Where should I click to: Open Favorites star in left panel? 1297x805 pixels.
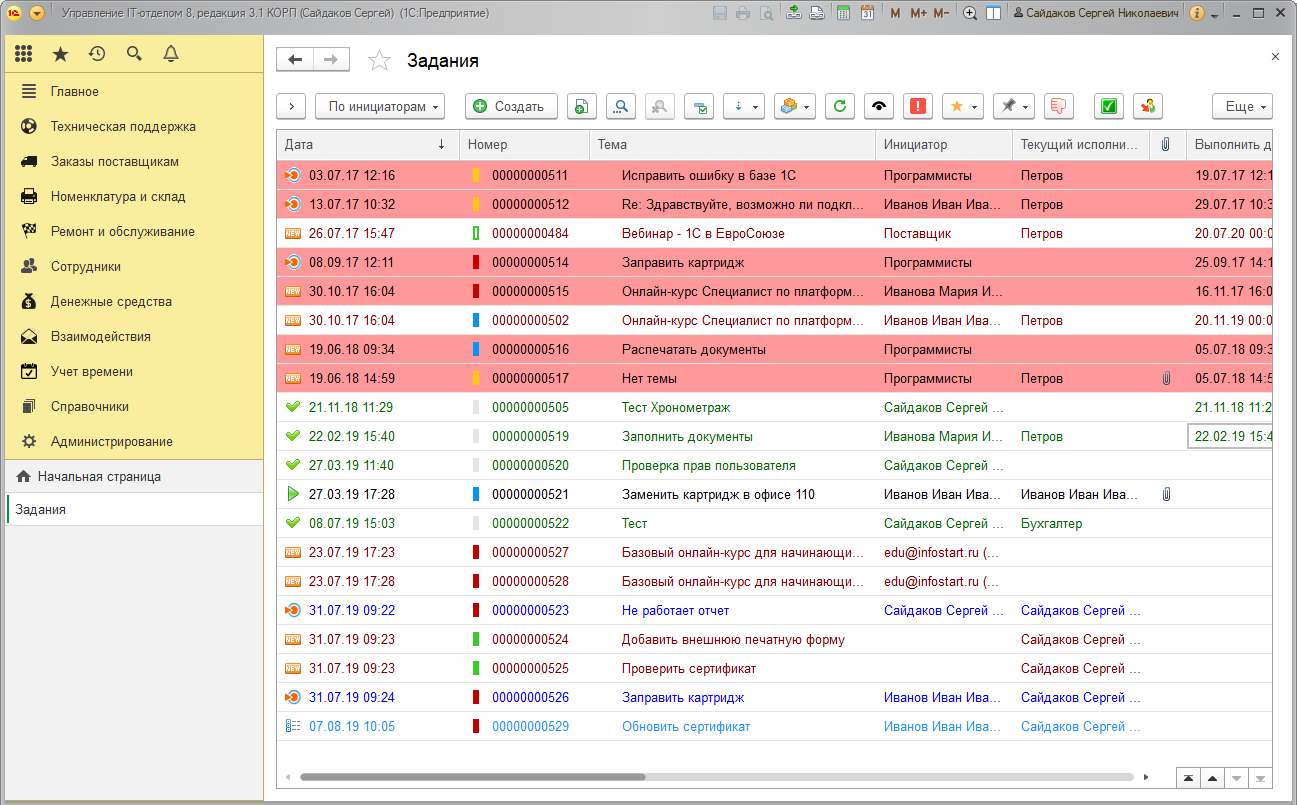tap(60, 54)
